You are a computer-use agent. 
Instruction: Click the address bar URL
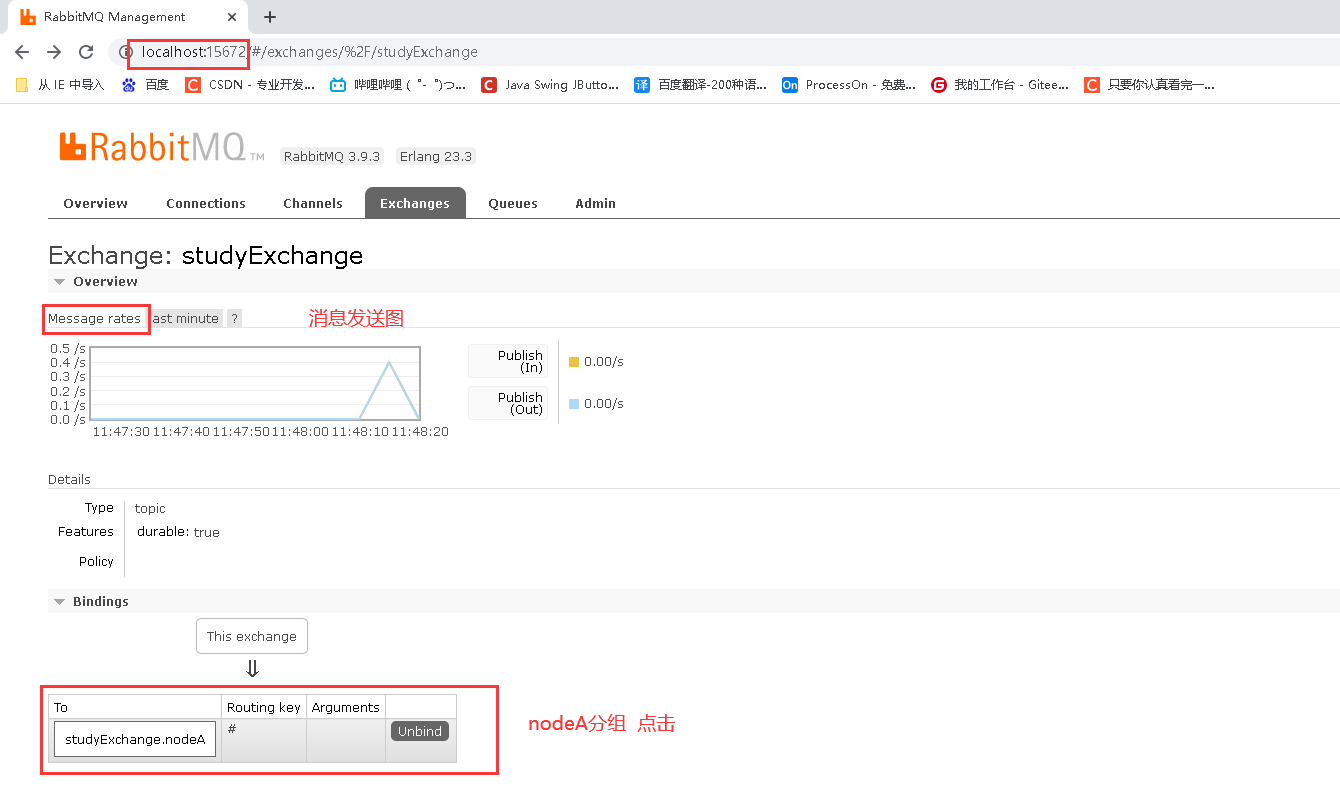coord(309,52)
